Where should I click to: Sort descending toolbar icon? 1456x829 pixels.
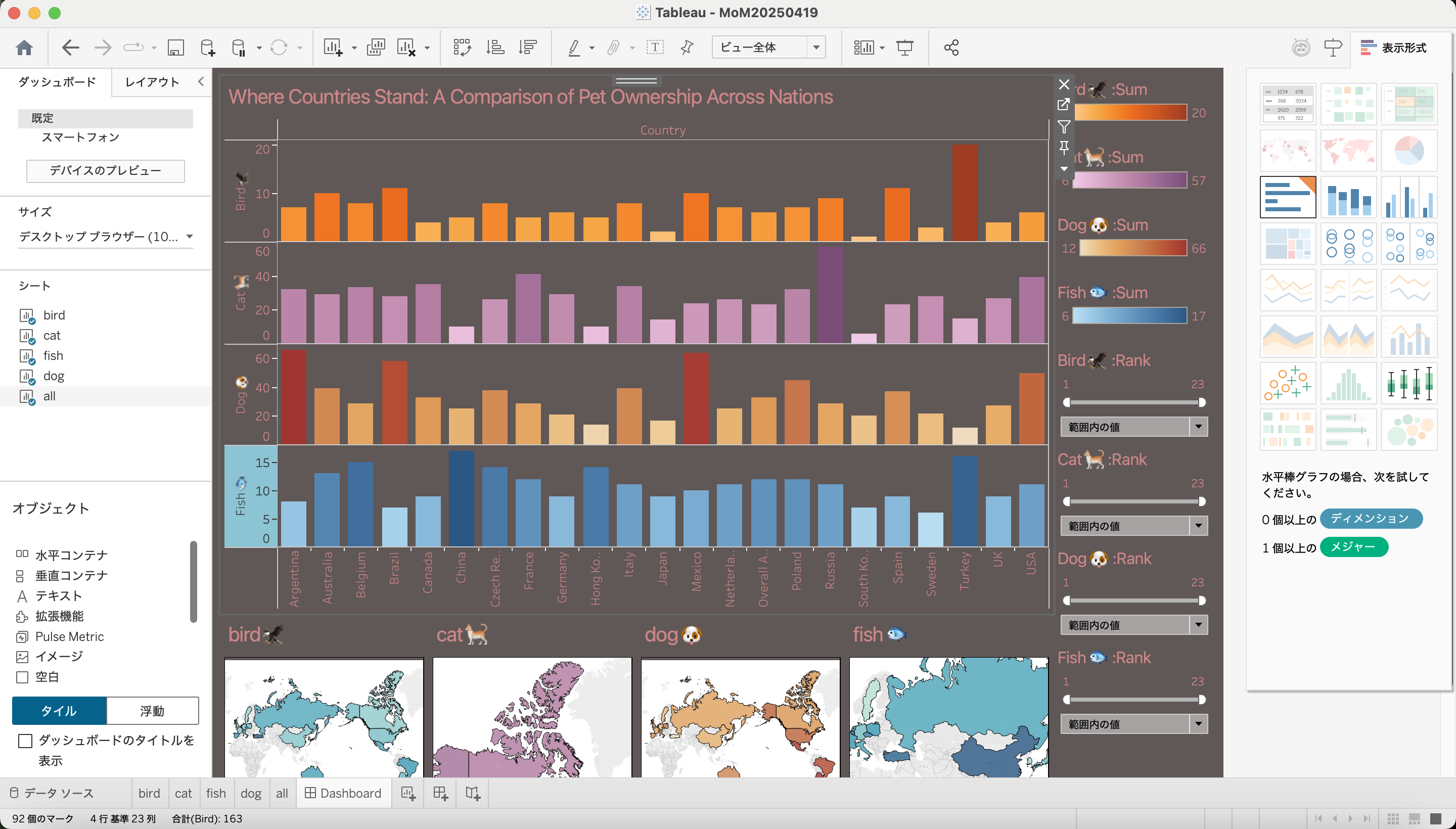[528, 47]
